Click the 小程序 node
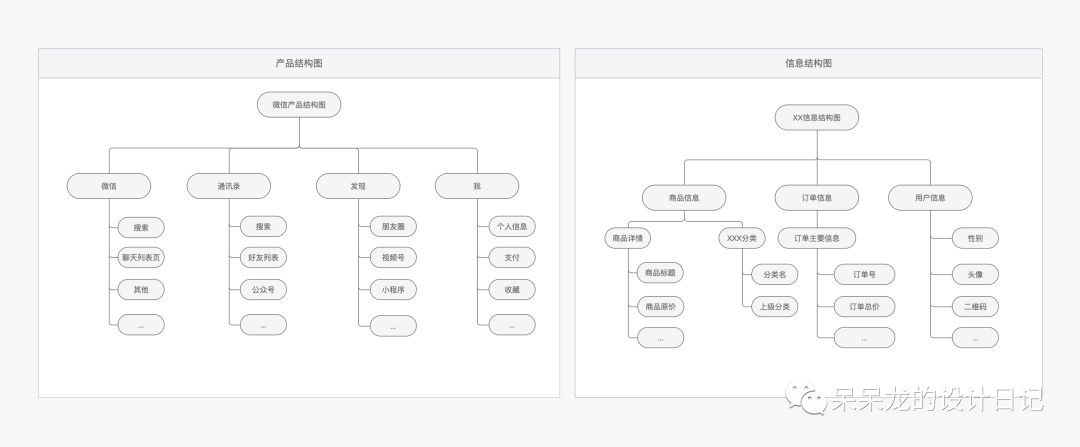1080x447 pixels. (x=393, y=290)
